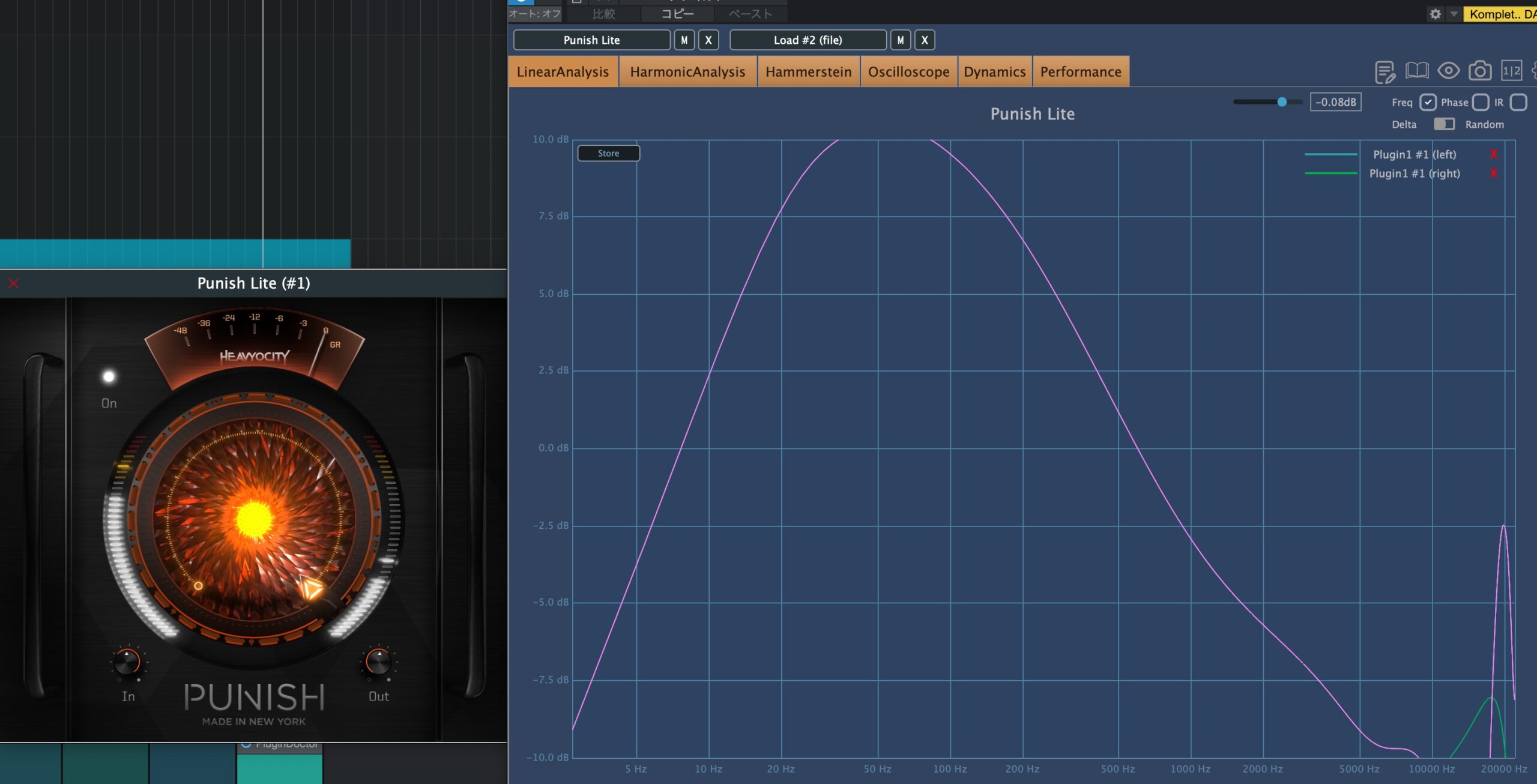The image size is (1537, 784).
Task: Remove the Plugin1 #1 (left) trace via its red X
Action: tap(1494, 154)
